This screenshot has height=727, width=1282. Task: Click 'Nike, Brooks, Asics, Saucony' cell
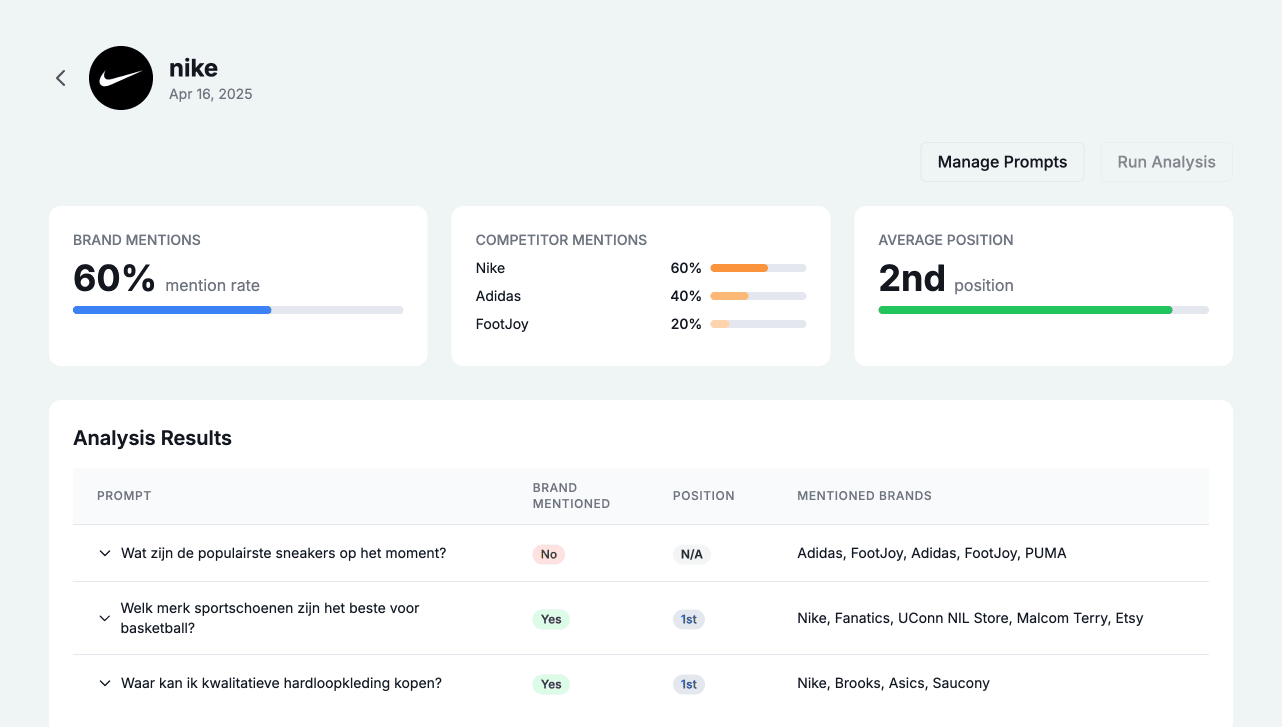893,683
